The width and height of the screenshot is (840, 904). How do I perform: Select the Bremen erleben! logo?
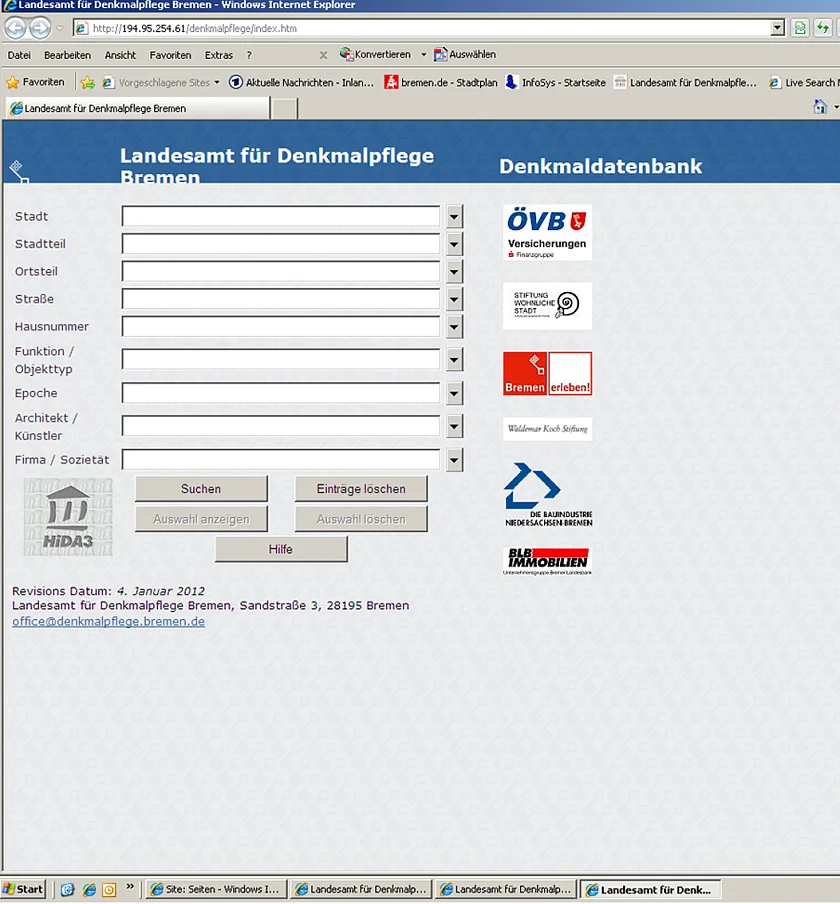tap(546, 372)
